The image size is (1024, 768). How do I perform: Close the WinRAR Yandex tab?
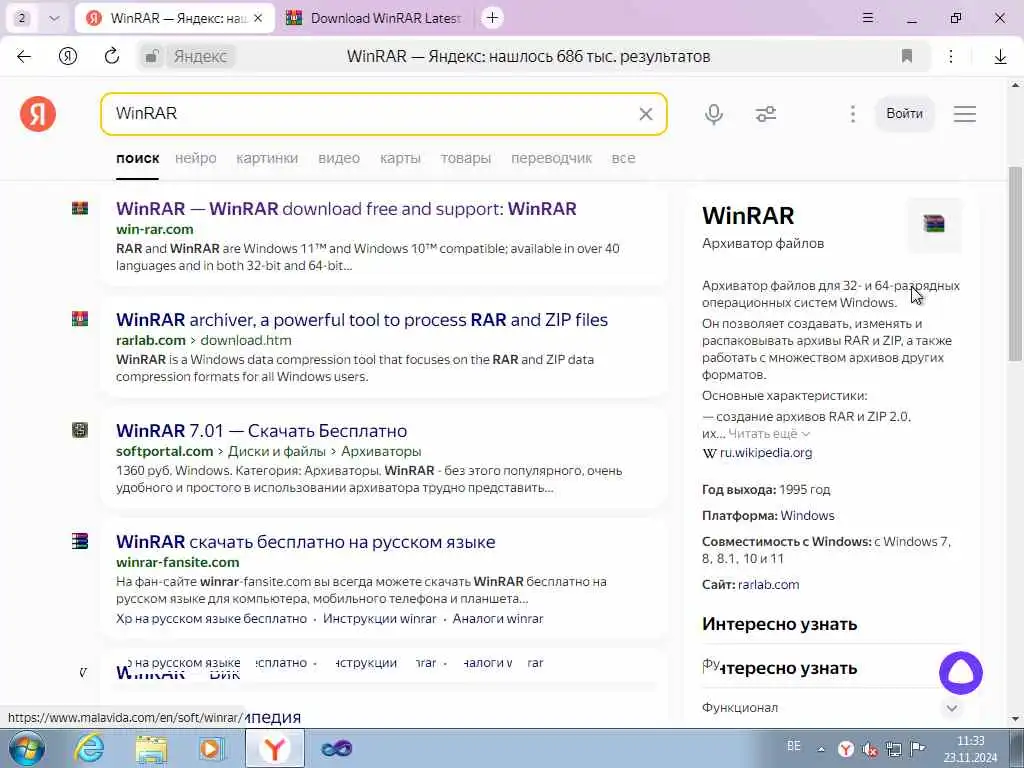tap(258, 18)
